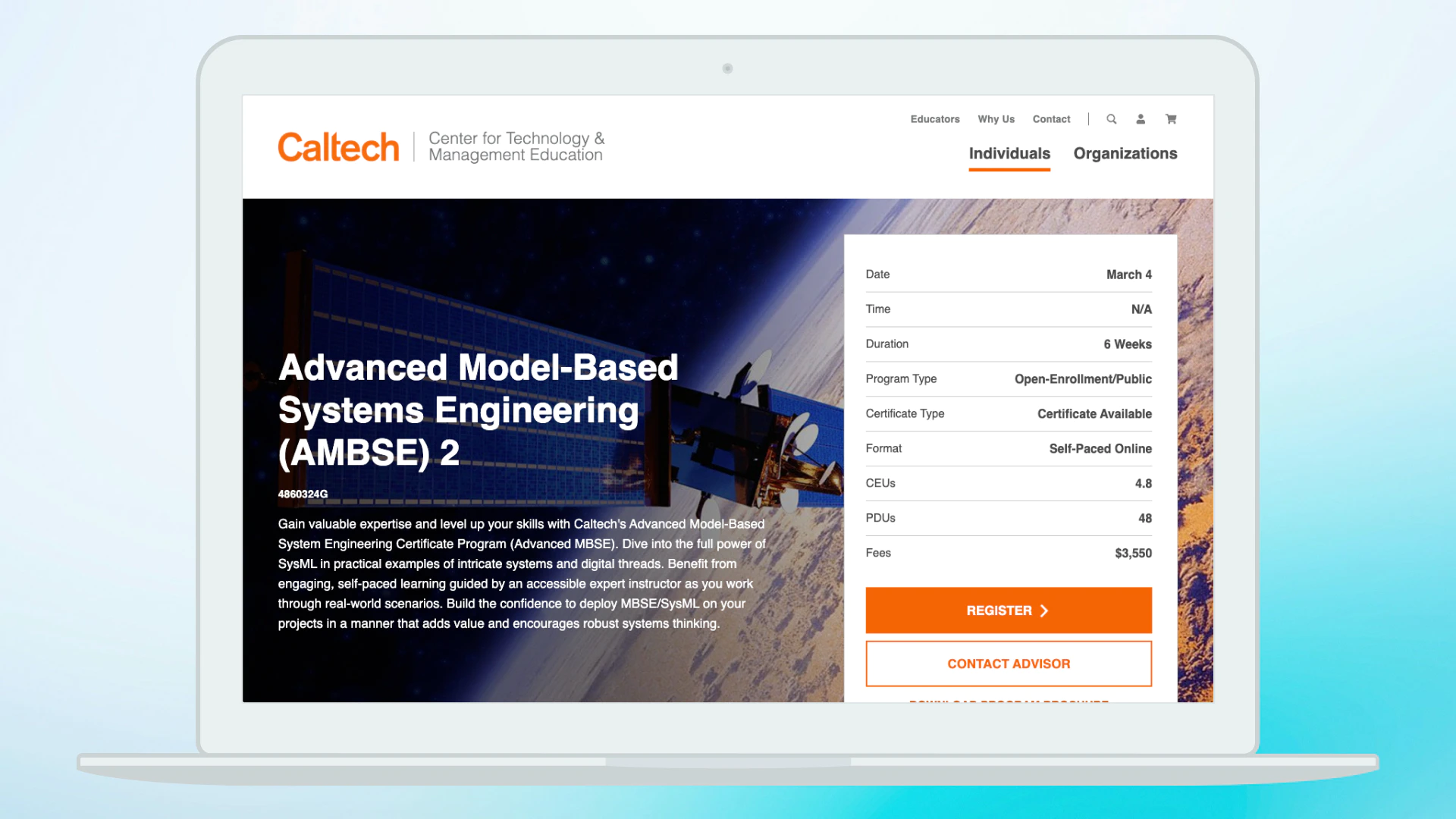Open the shopping cart icon
The height and width of the screenshot is (819, 1456).
coord(1171,119)
